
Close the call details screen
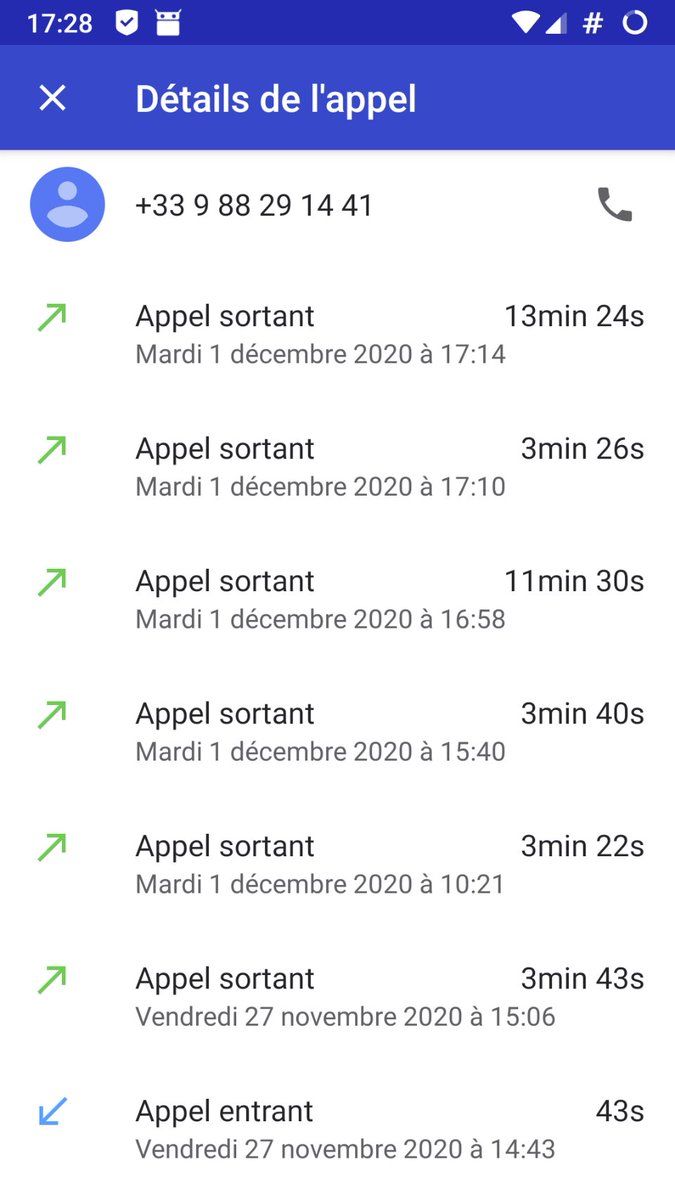[52, 98]
